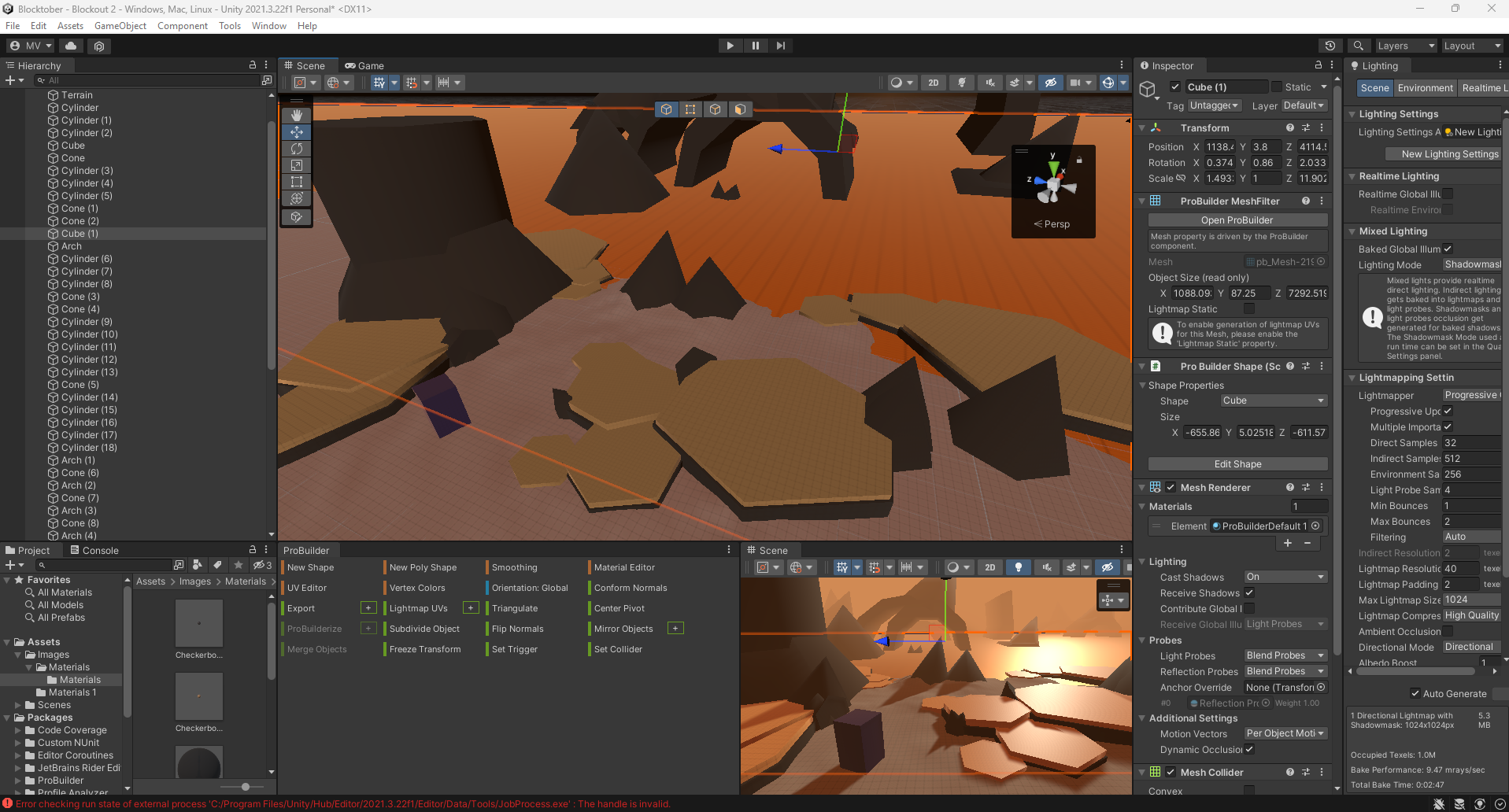Viewport: 1509px width, 812px height.
Task: Click the Step frame button
Action: [x=780, y=46]
